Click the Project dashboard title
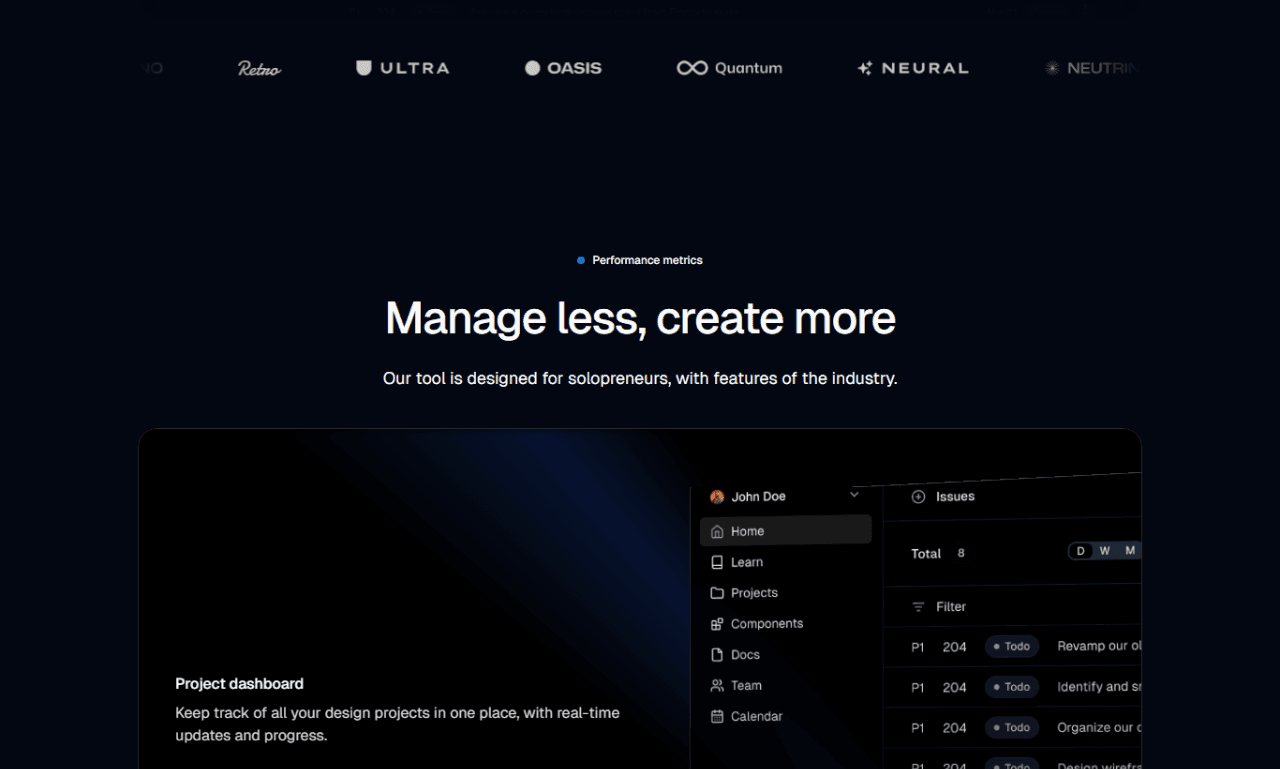 point(239,684)
